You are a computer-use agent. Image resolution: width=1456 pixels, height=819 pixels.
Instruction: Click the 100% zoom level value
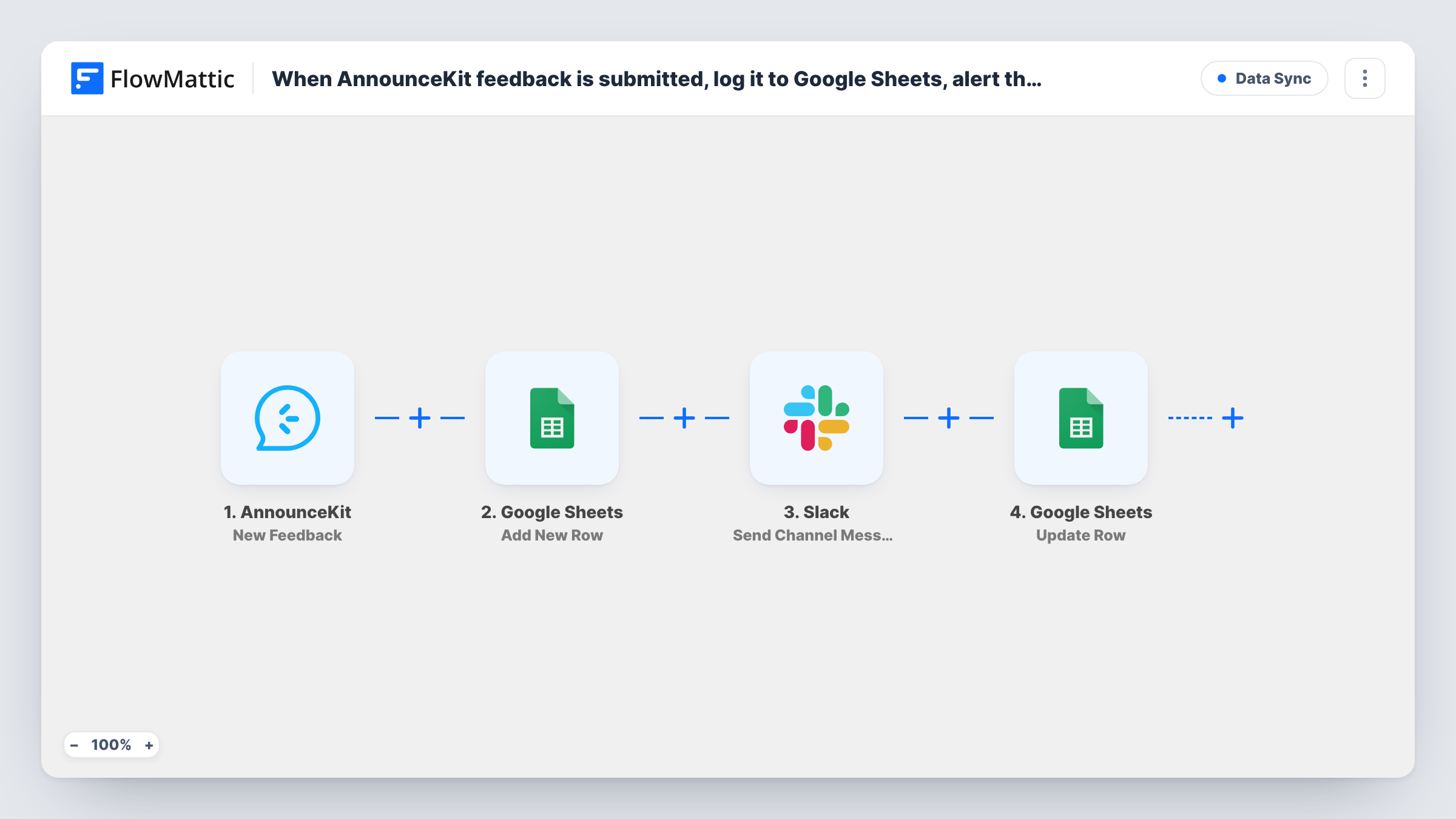pos(111,745)
